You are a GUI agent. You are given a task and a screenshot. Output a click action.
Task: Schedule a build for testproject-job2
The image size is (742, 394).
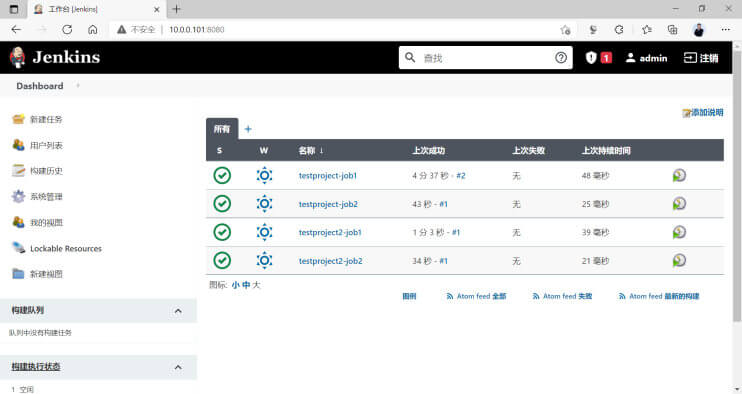tap(679, 204)
